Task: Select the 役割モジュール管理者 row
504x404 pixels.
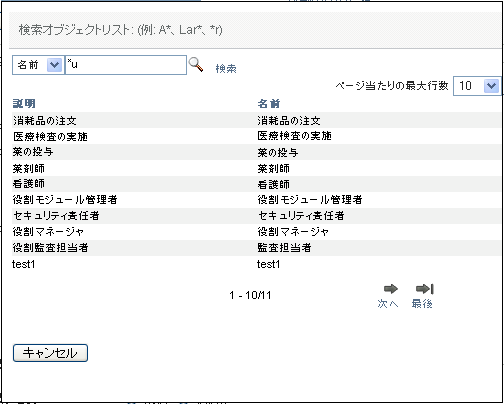Action: point(256,200)
